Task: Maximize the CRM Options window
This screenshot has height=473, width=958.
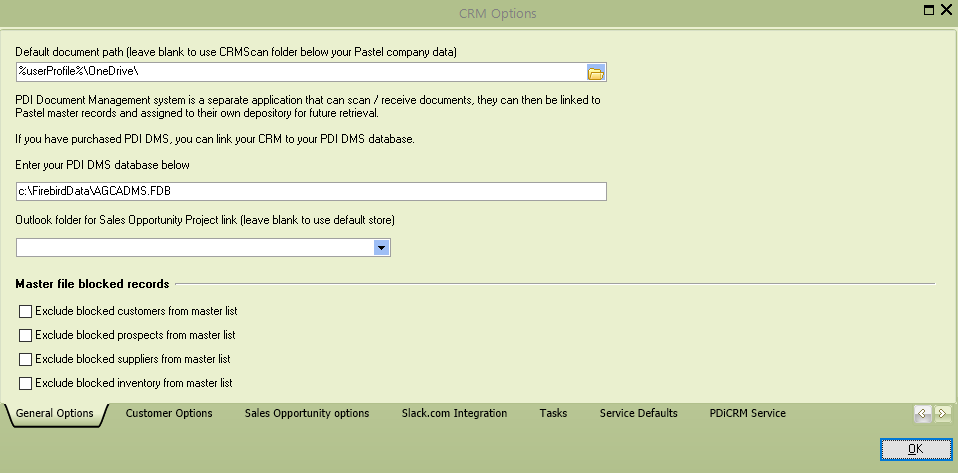Action: click(929, 10)
